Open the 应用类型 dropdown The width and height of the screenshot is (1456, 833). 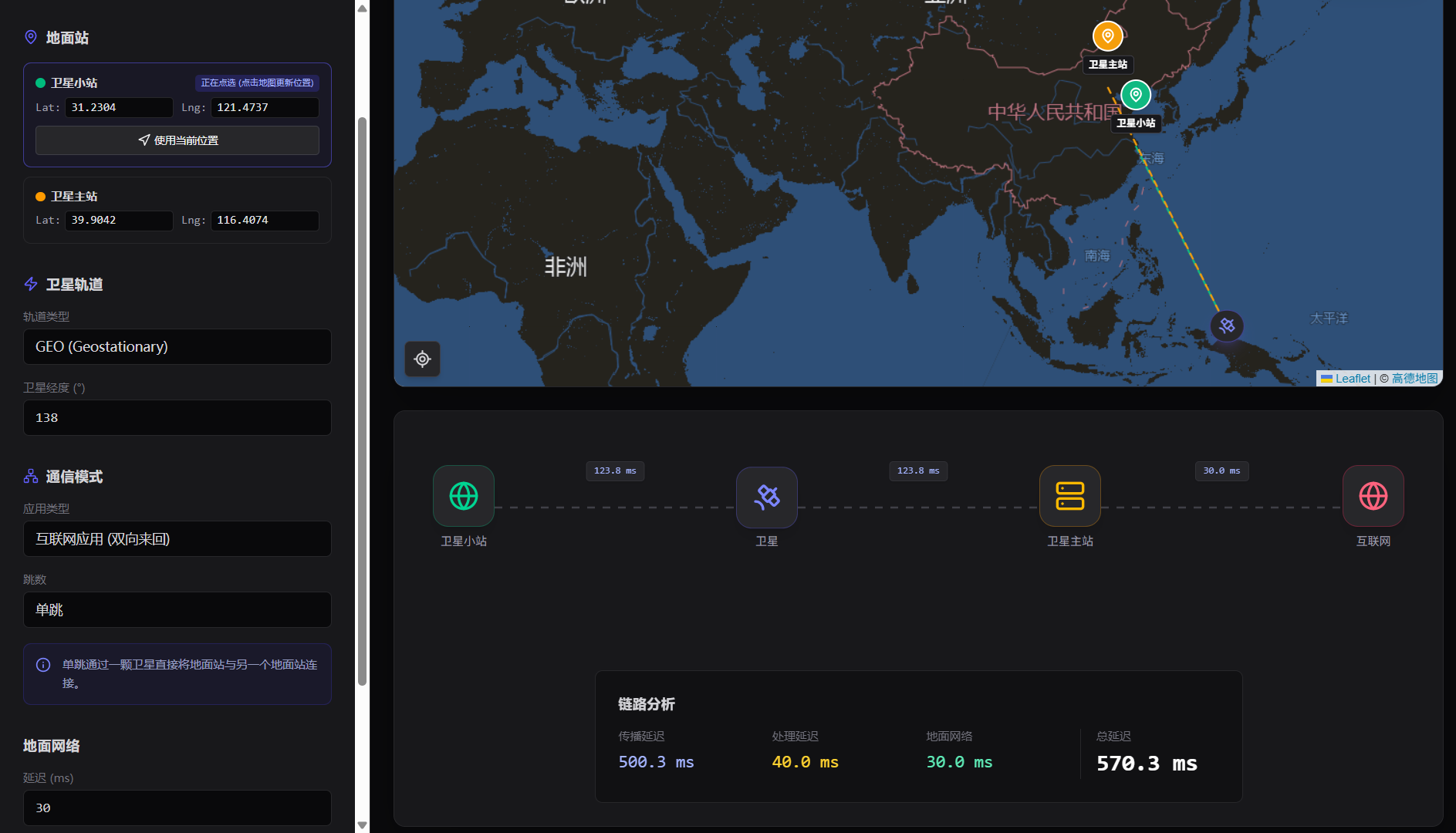(177, 539)
